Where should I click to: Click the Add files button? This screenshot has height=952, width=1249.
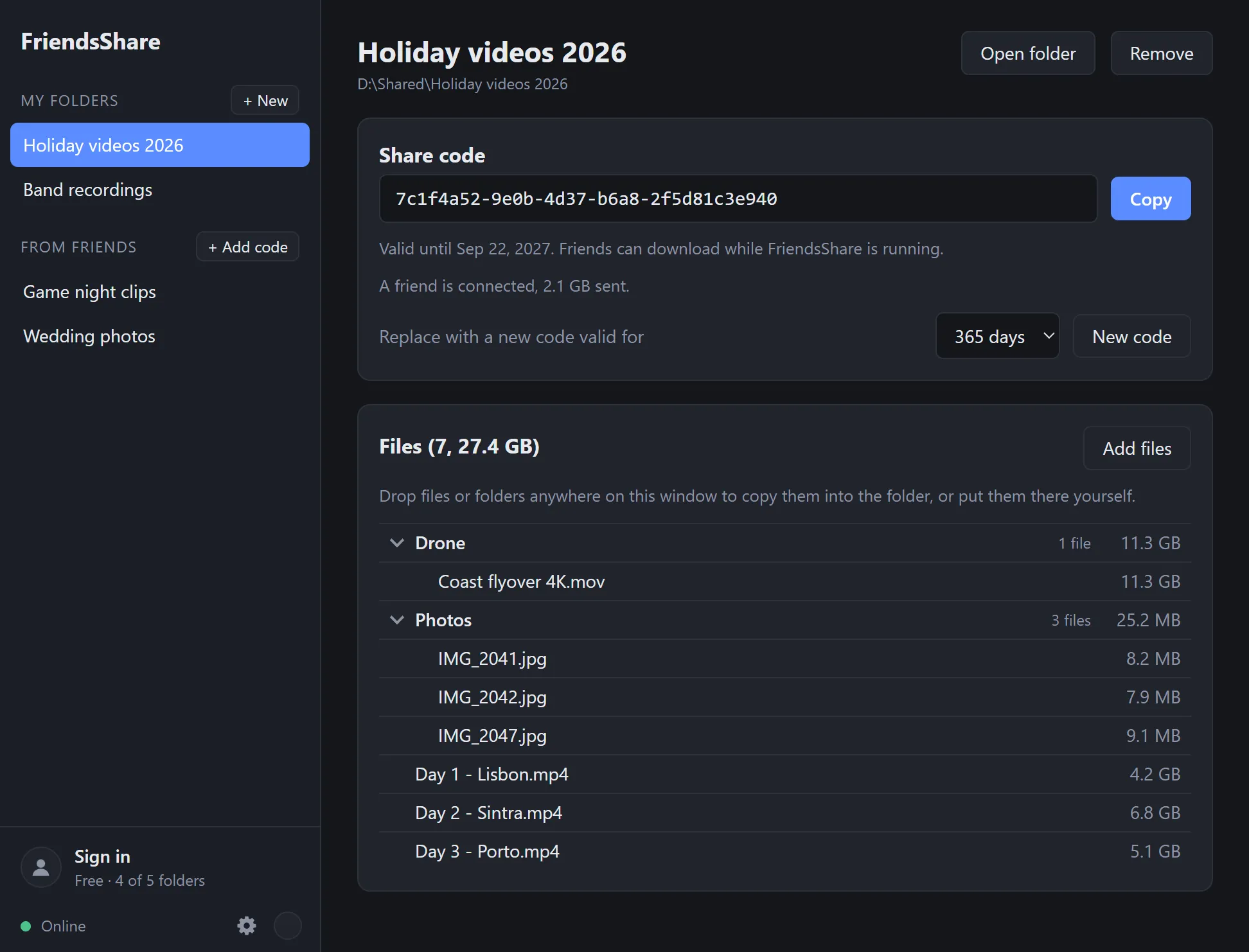tap(1137, 448)
